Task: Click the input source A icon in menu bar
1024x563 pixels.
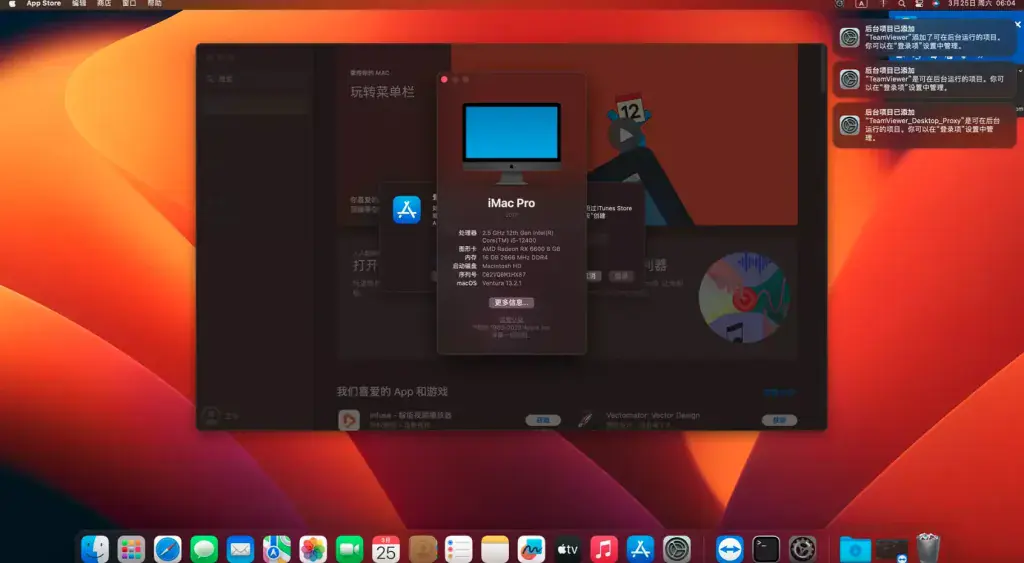Action: [x=861, y=3]
